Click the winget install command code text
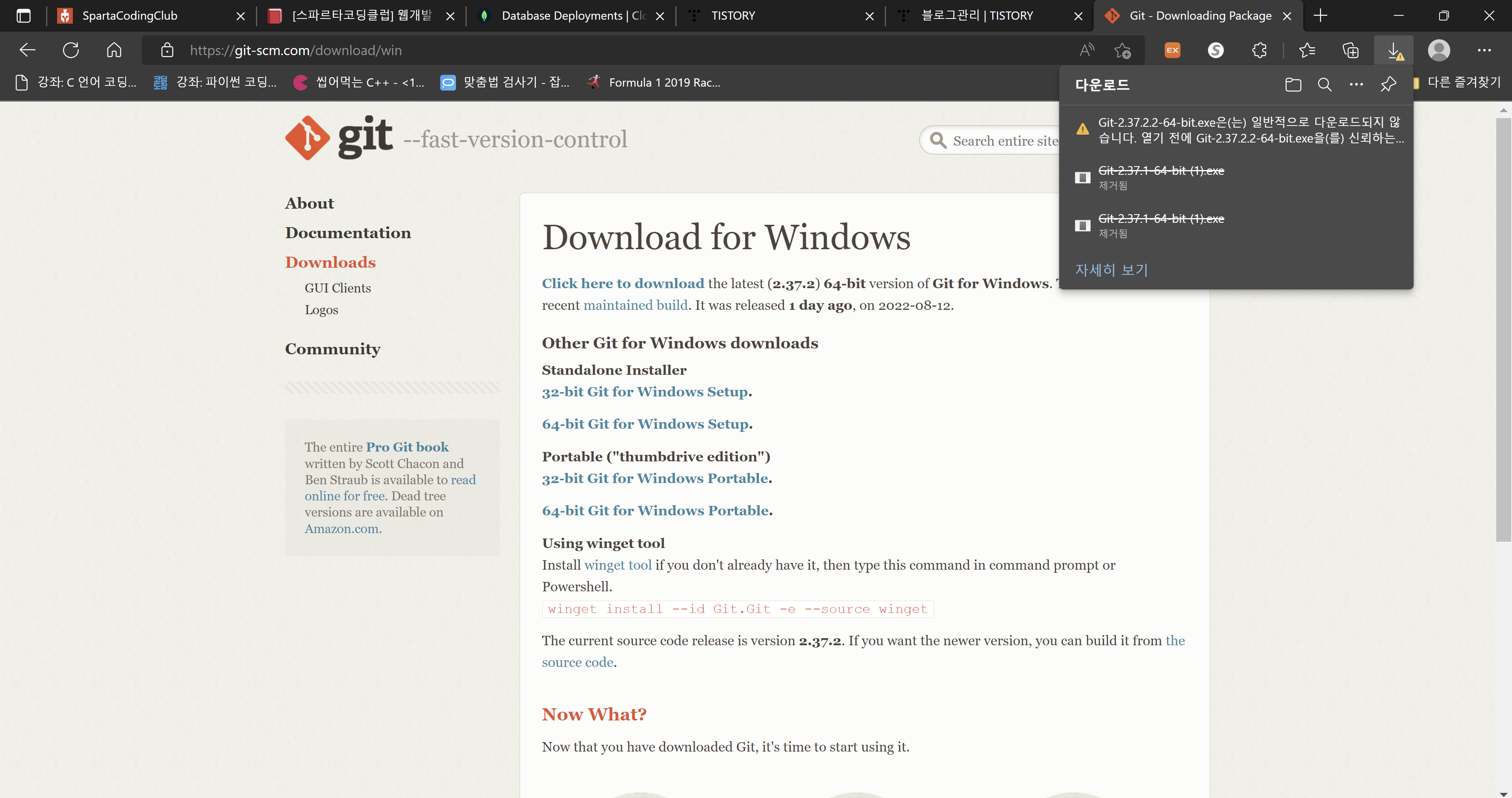This screenshot has height=798, width=1512. (x=737, y=609)
